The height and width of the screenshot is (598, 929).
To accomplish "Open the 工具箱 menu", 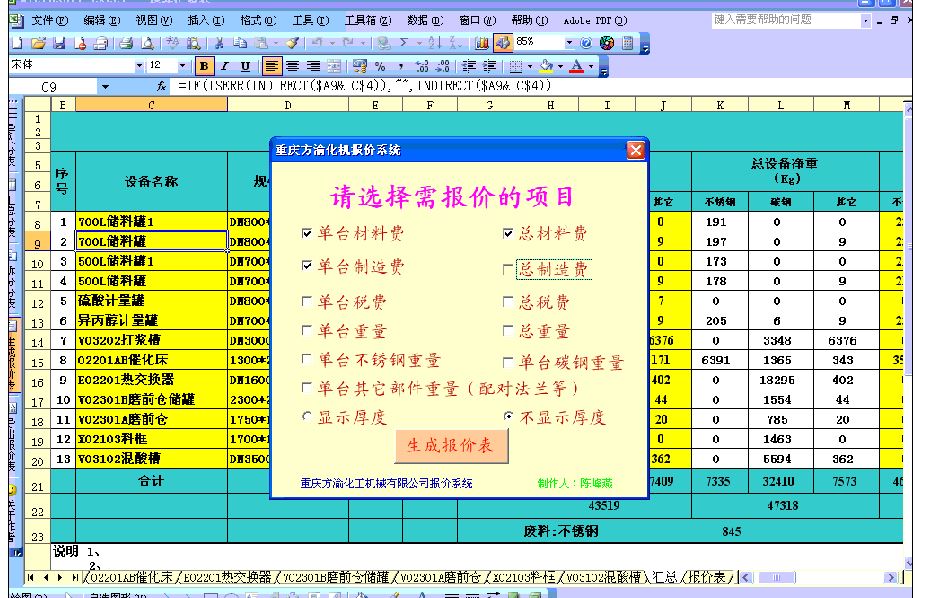I will (x=368, y=21).
